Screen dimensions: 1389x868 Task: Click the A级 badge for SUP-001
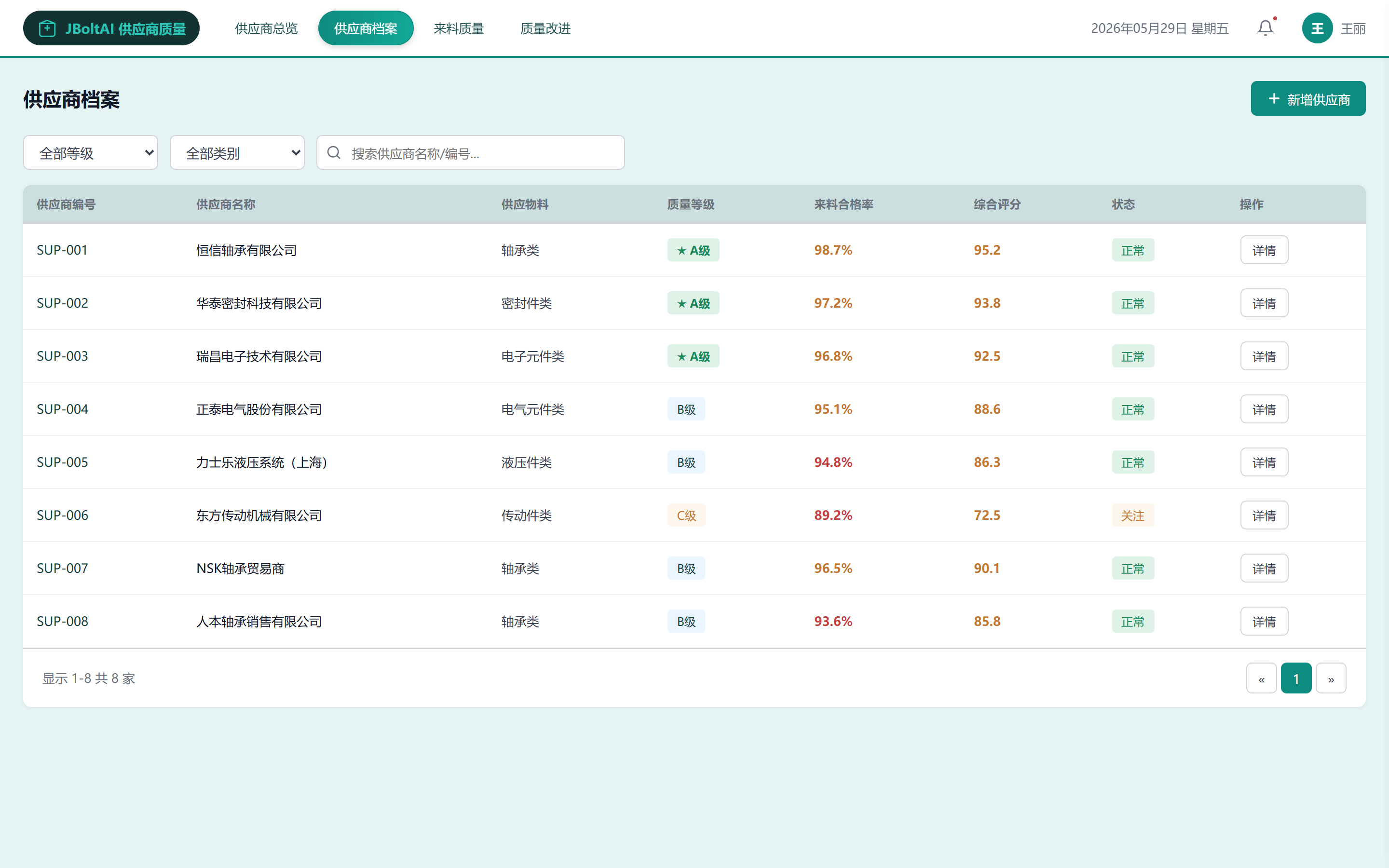tap(693, 250)
